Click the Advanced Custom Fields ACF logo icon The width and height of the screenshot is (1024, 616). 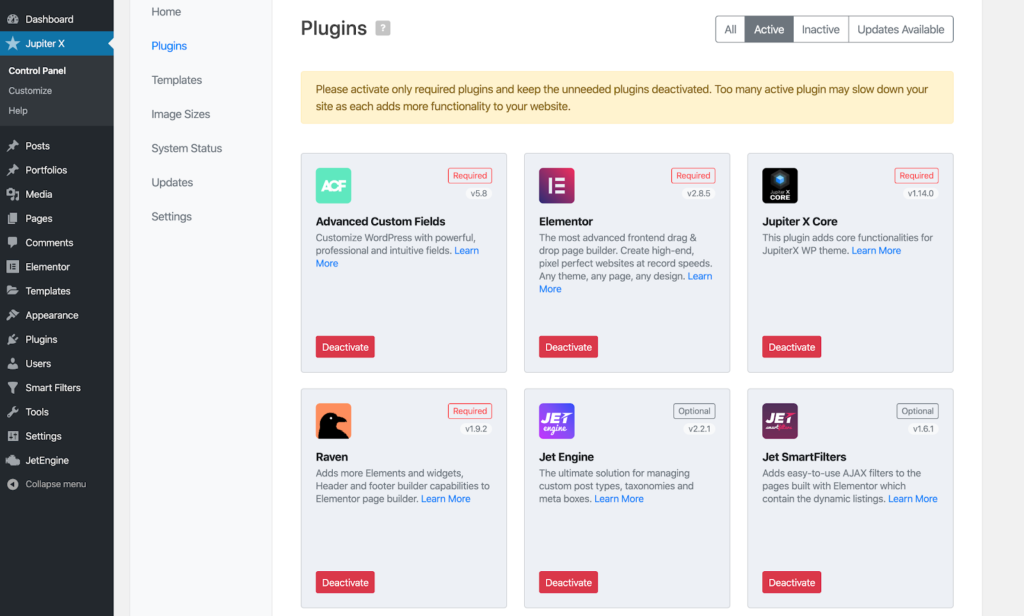coord(333,186)
